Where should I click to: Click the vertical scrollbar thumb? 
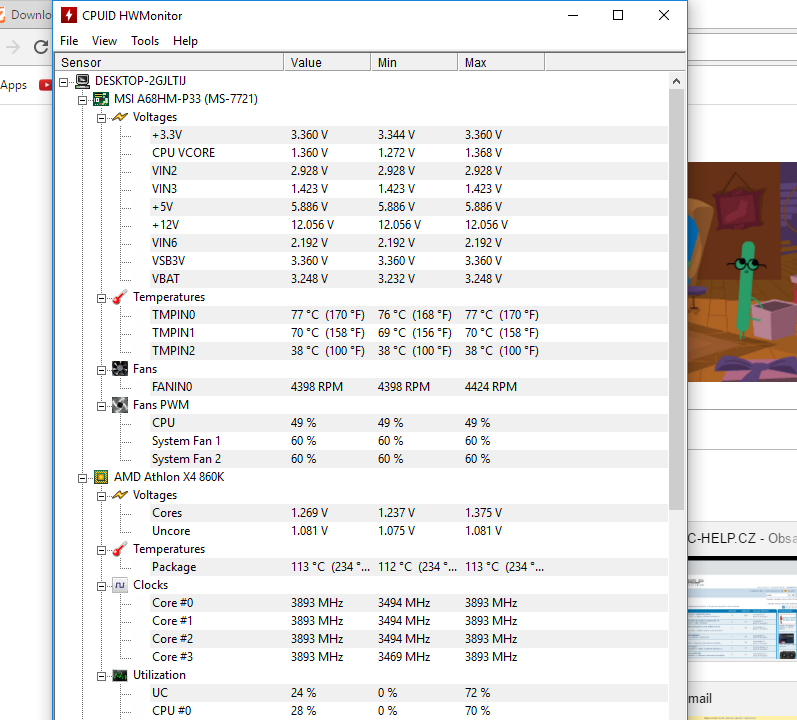click(676, 300)
